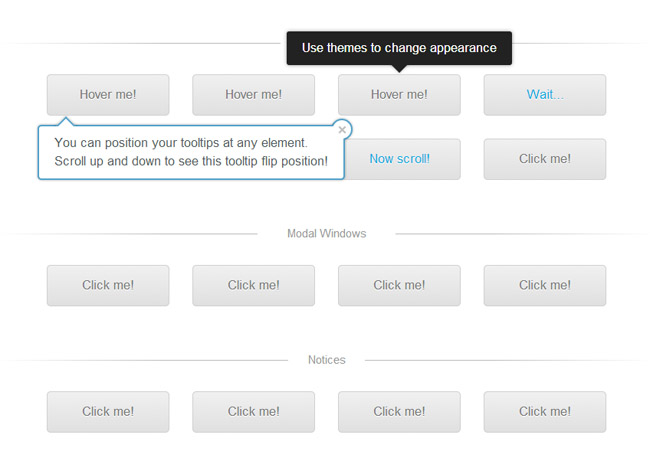Close the white tooltip with the X icon

point(343,129)
